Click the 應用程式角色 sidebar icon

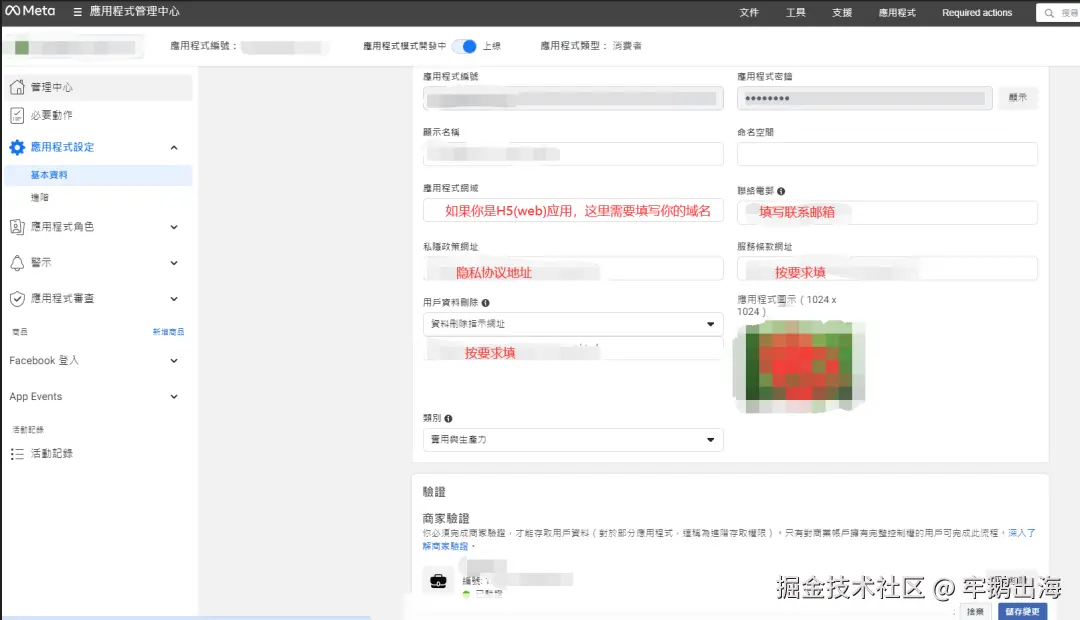(17, 226)
